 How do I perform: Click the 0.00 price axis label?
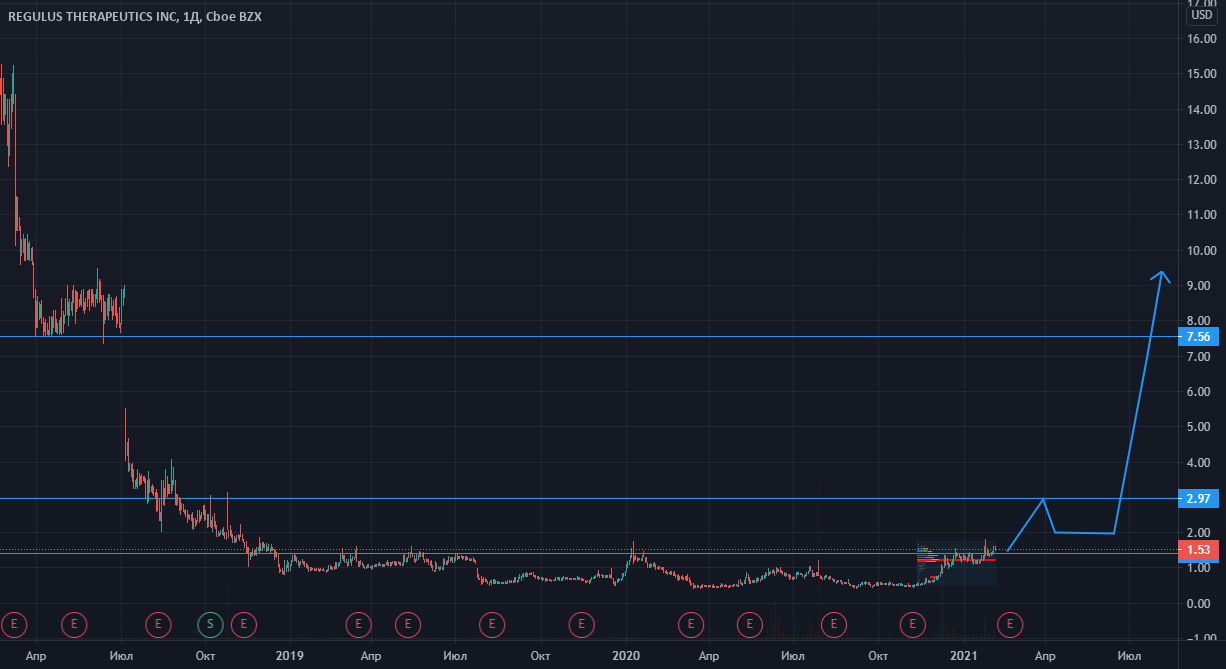point(1201,603)
